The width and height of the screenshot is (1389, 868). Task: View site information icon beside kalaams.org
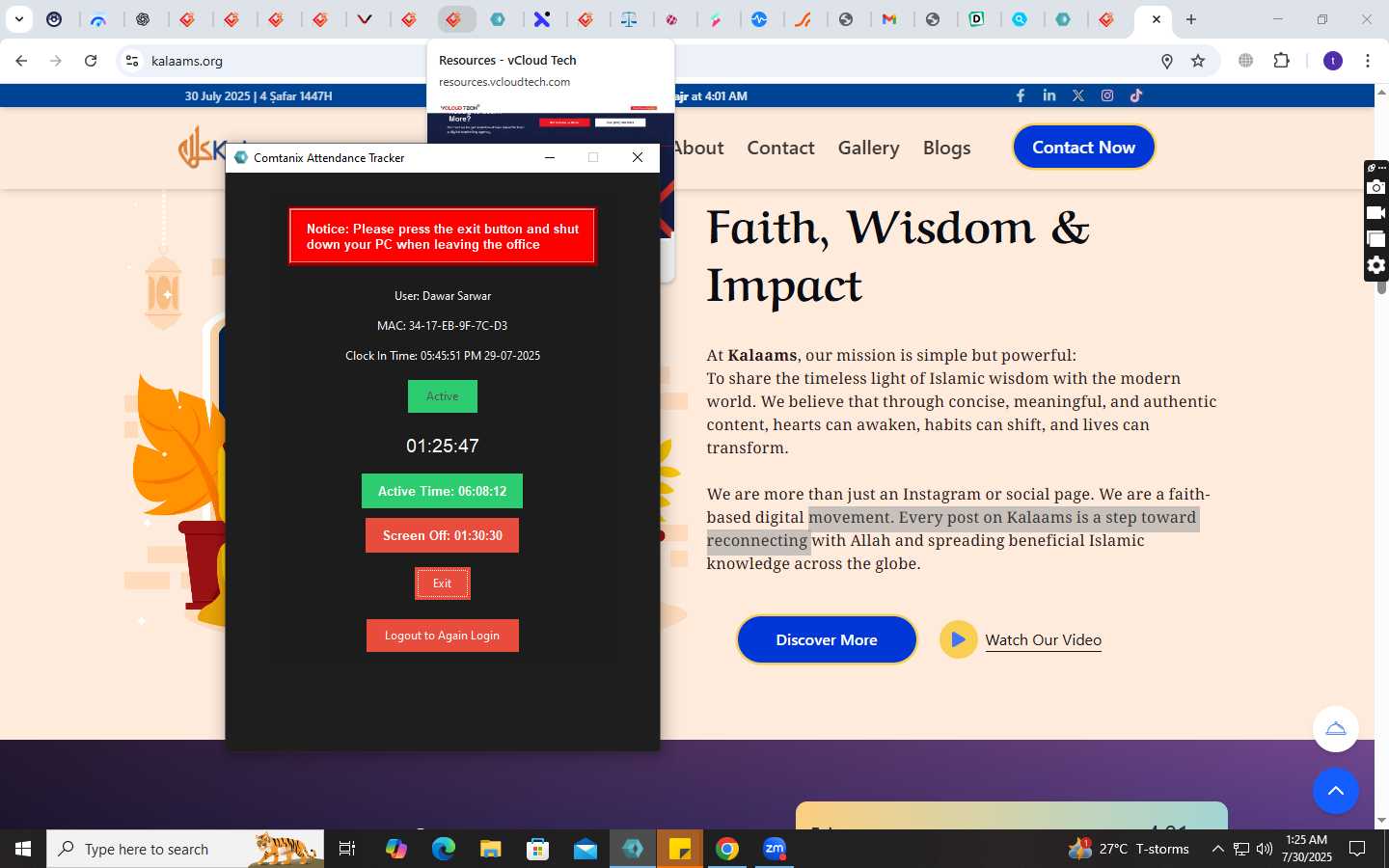point(132,61)
